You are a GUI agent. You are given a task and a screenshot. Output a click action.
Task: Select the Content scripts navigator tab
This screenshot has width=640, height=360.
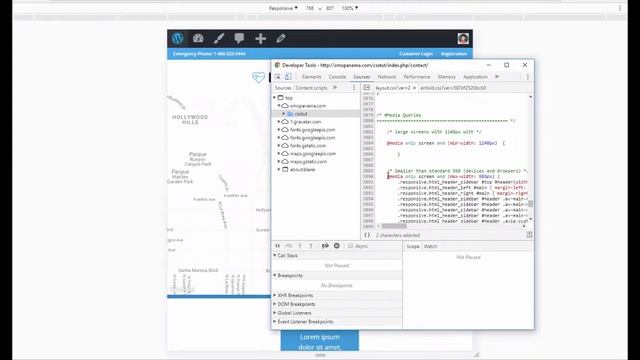[311, 88]
